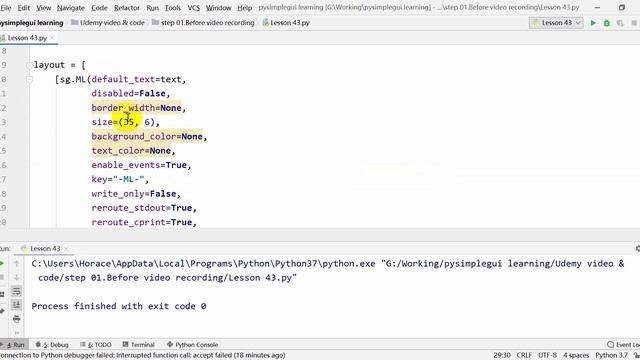Click in the background_color=None code line
Screen dimensions: 640x360
click(x=149, y=137)
